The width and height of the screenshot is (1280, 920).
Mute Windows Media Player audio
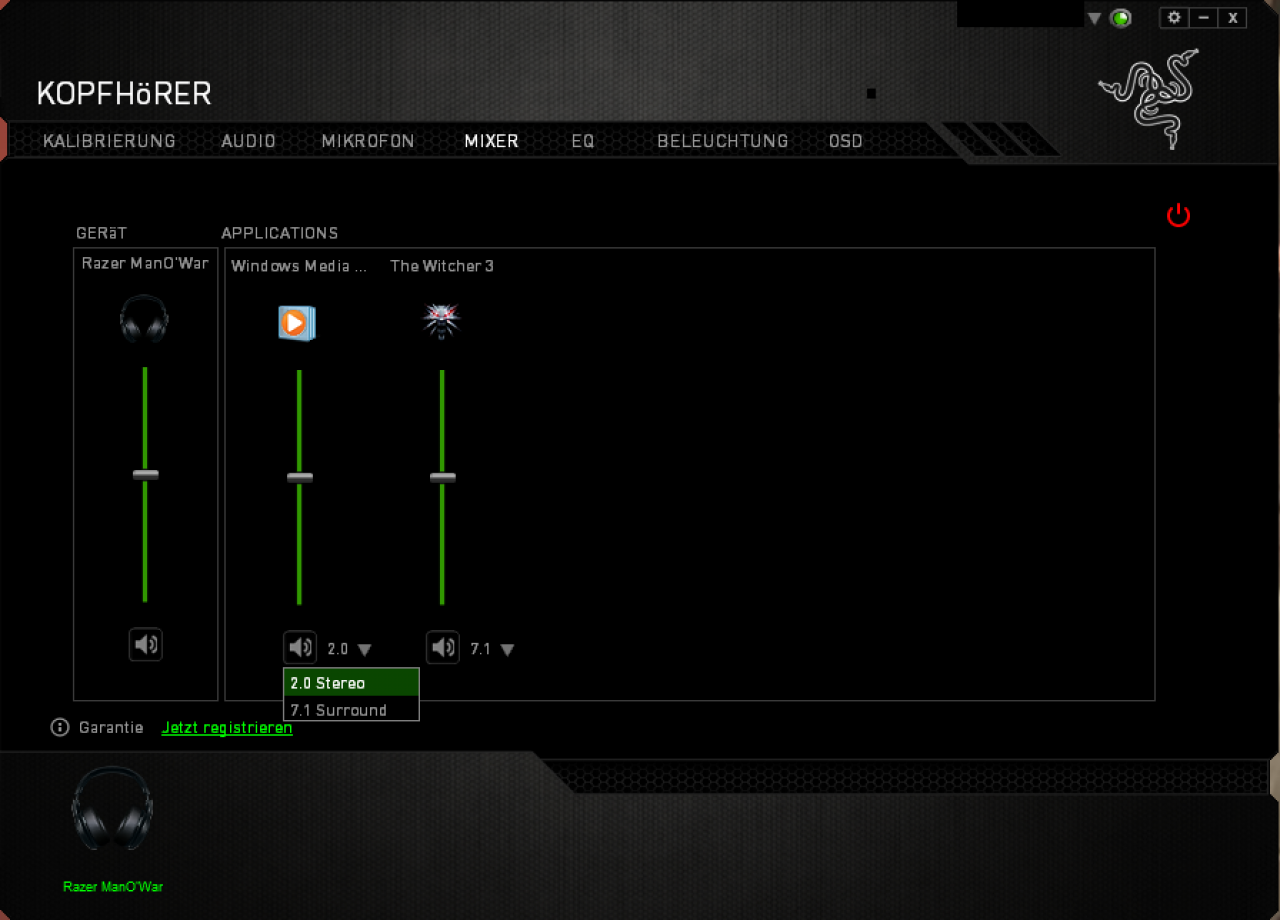coord(300,648)
